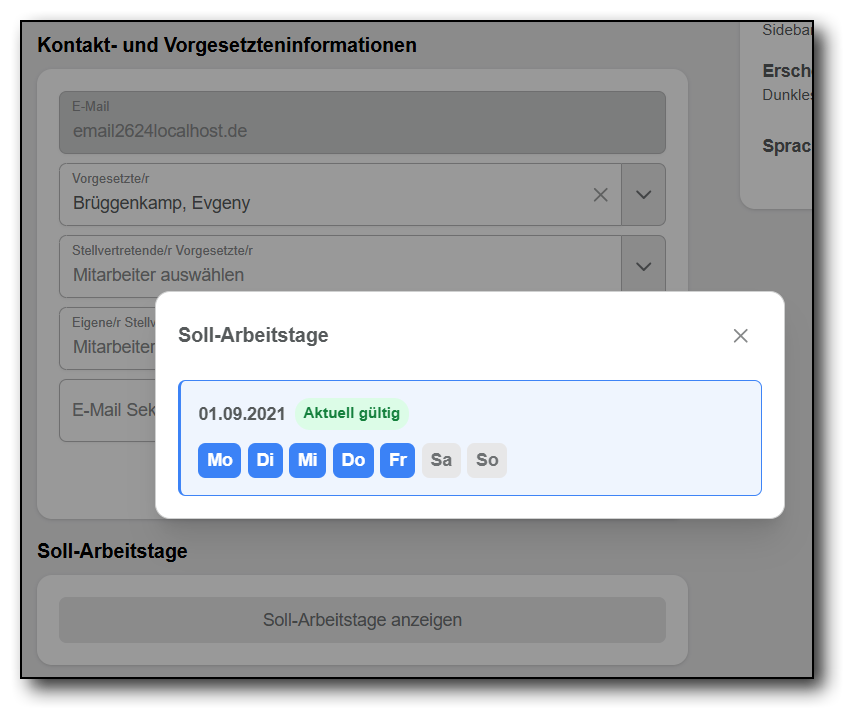844x709 pixels.
Task: Open the Stellvertretende/r Vorgesetzte/r Mitarbeiter auswählen field
Action: coord(340,266)
